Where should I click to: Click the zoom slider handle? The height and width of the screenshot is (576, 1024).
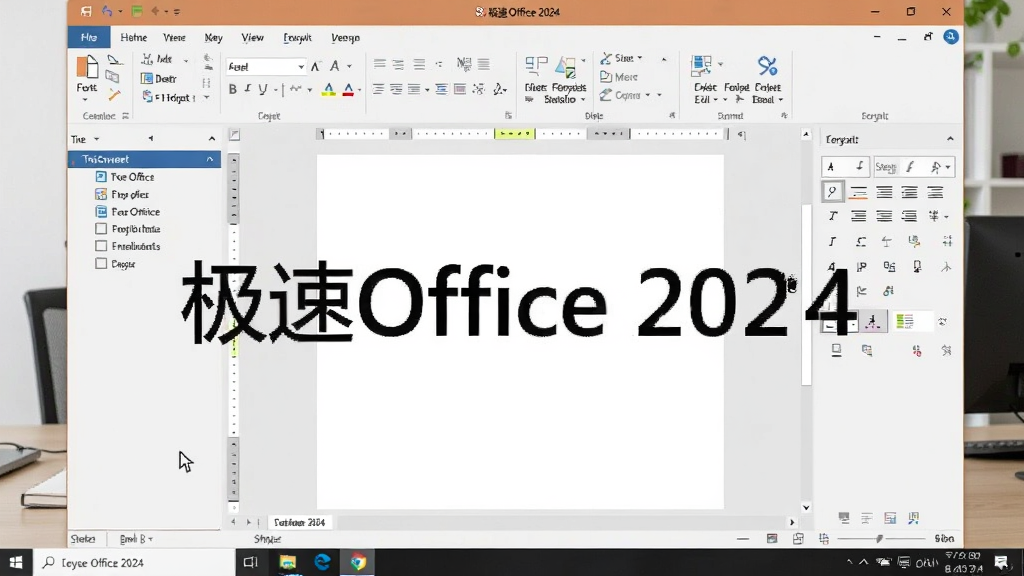(879, 538)
